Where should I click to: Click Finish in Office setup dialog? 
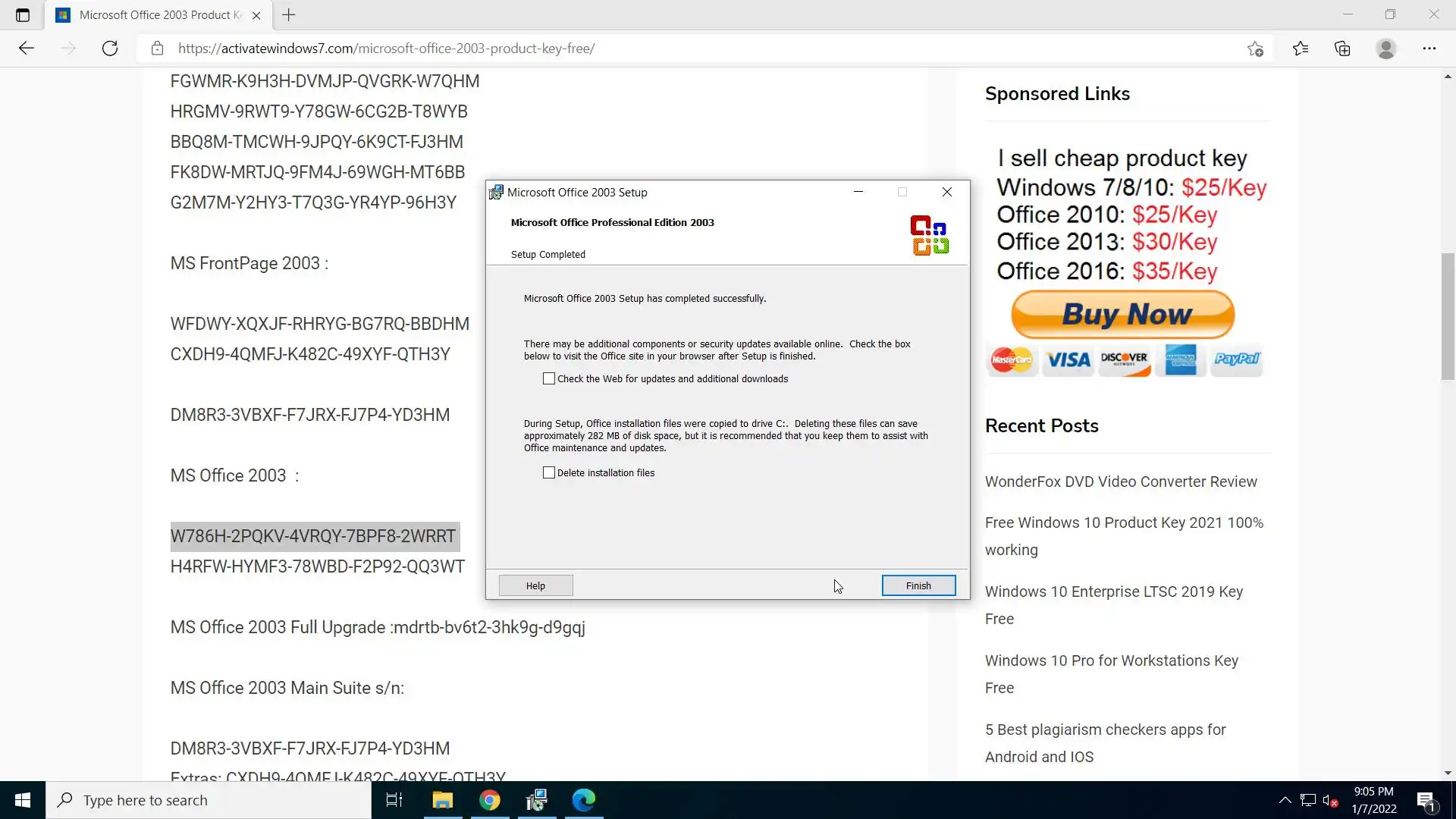point(918,585)
